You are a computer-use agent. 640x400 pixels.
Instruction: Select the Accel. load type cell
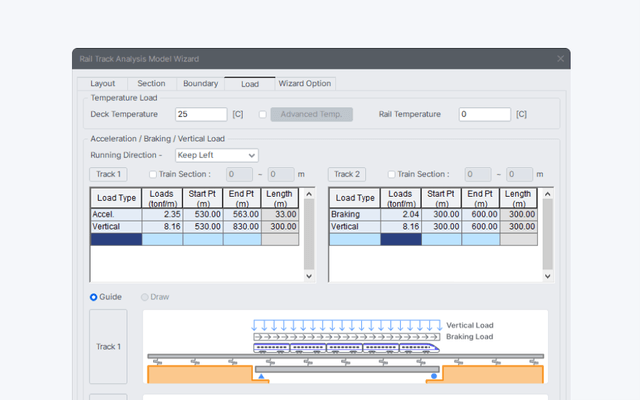click(x=116, y=215)
